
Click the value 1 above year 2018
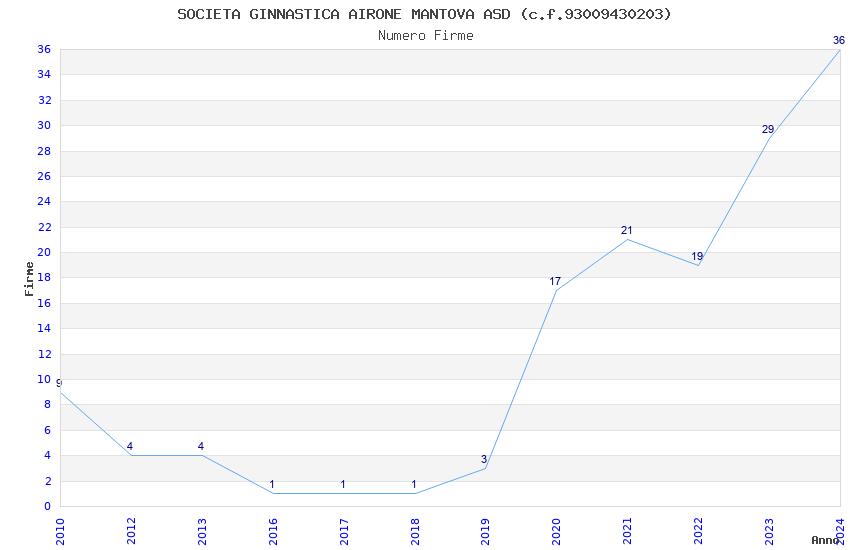point(414,484)
